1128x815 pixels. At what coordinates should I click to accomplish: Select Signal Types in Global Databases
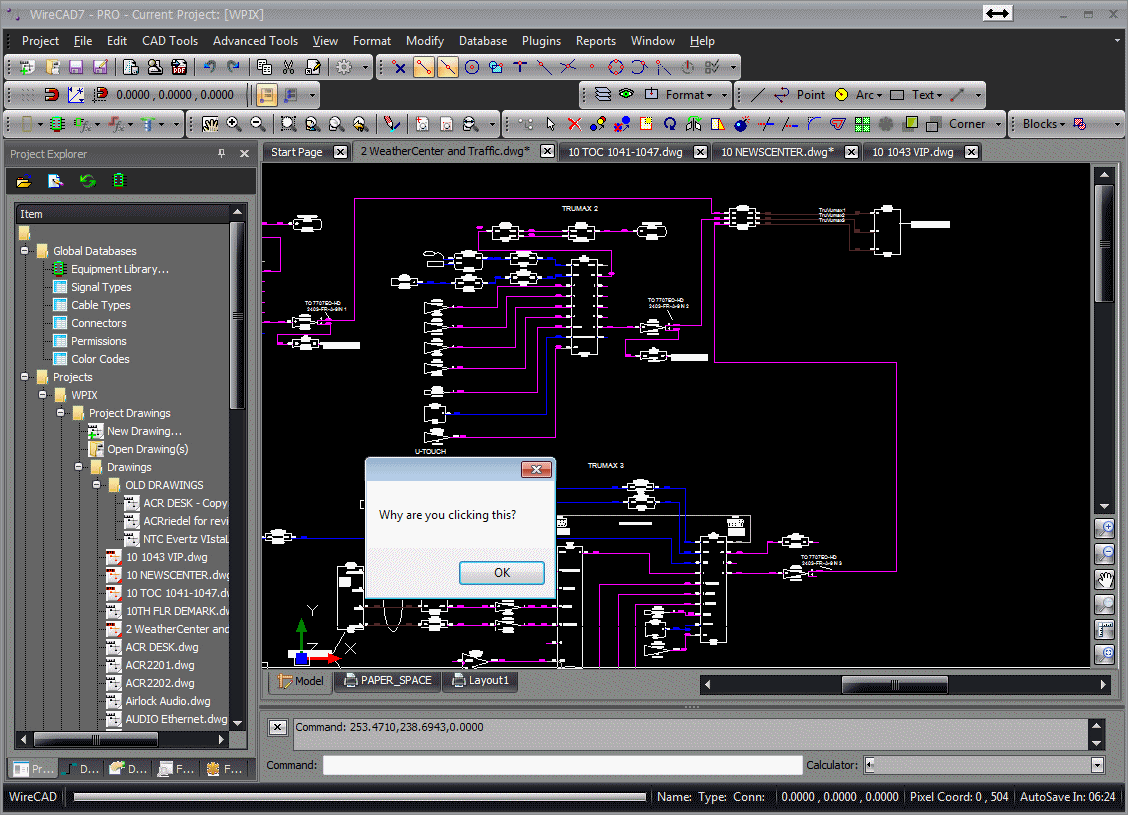pos(101,287)
